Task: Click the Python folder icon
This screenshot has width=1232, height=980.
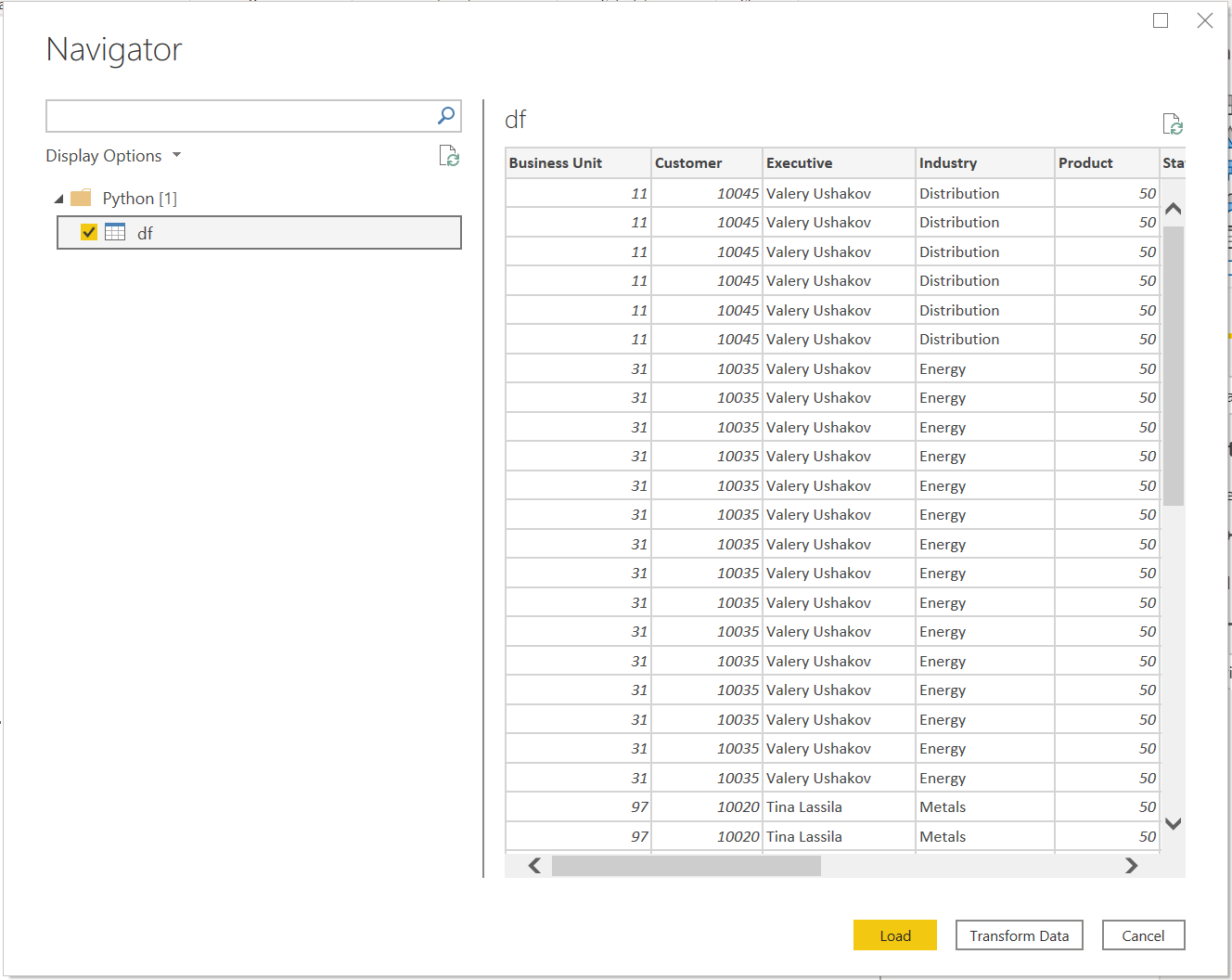Action: (81, 198)
